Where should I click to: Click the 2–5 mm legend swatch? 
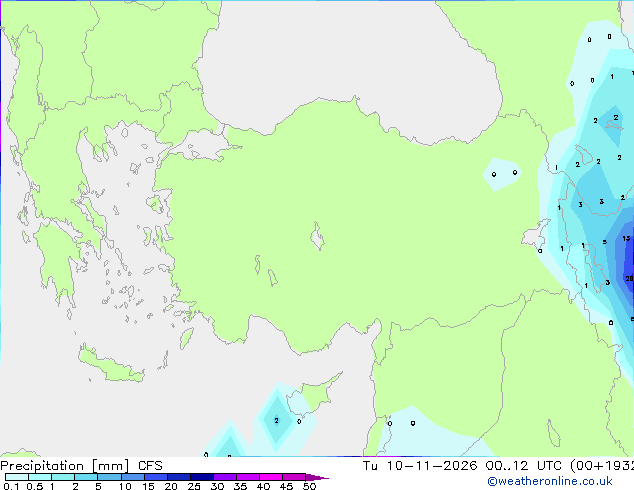[86, 477]
